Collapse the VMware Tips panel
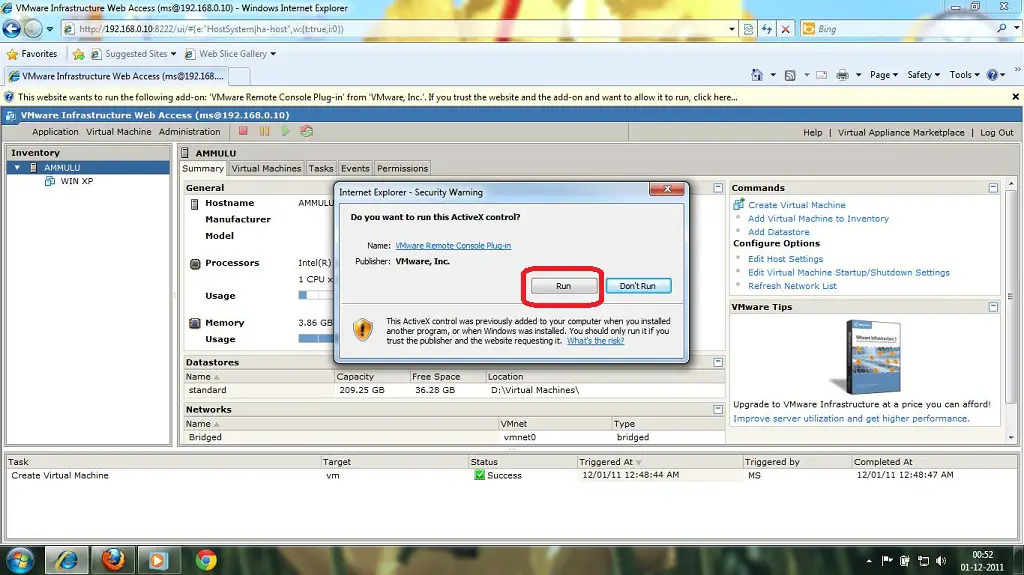The width and height of the screenshot is (1024, 575). click(x=993, y=306)
